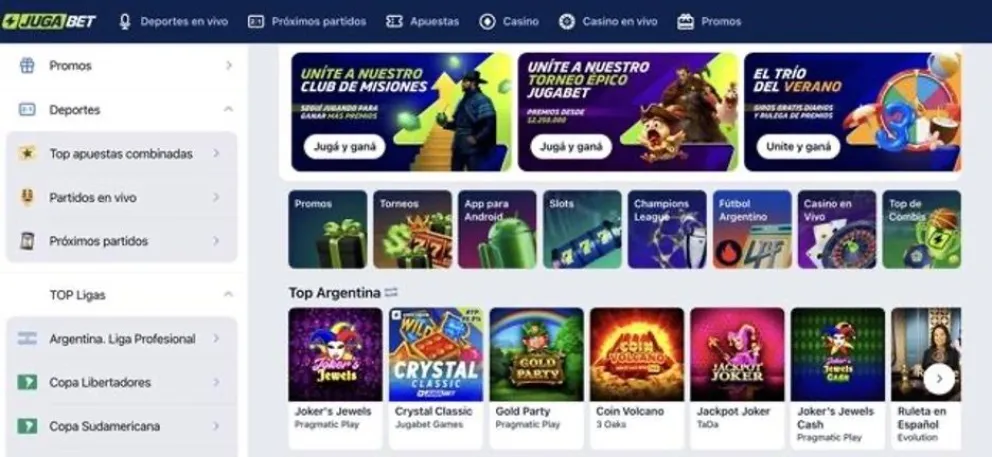Click the Copa Libertadores green flag icon
The image size is (992, 457).
[27, 382]
